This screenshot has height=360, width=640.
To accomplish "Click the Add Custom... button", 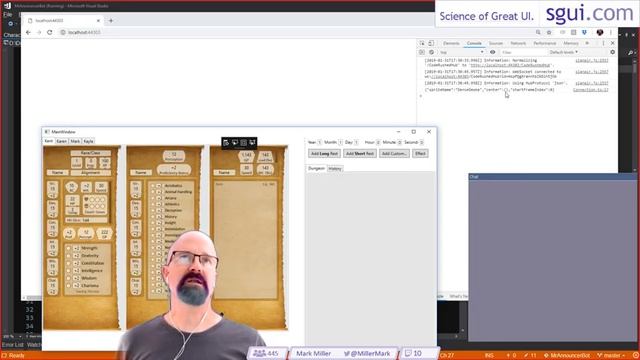I will click(394, 153).
